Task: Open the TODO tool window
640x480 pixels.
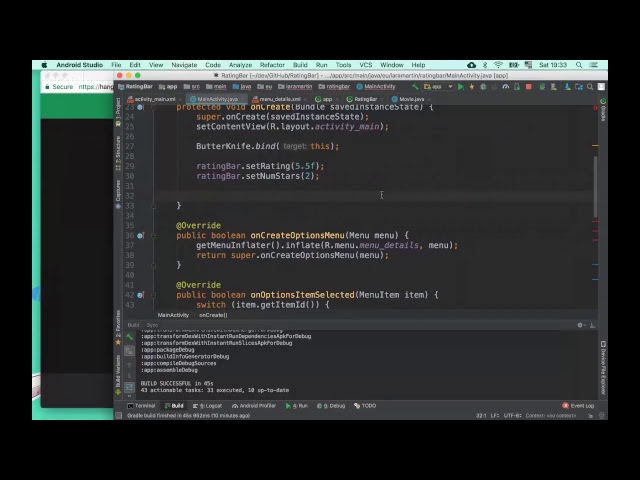Action: click(365, 406)
